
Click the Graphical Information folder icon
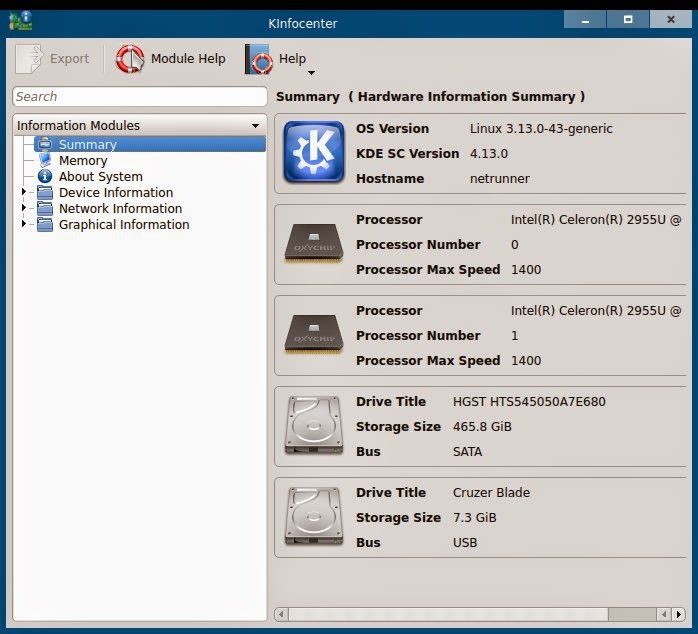[45, 224]
